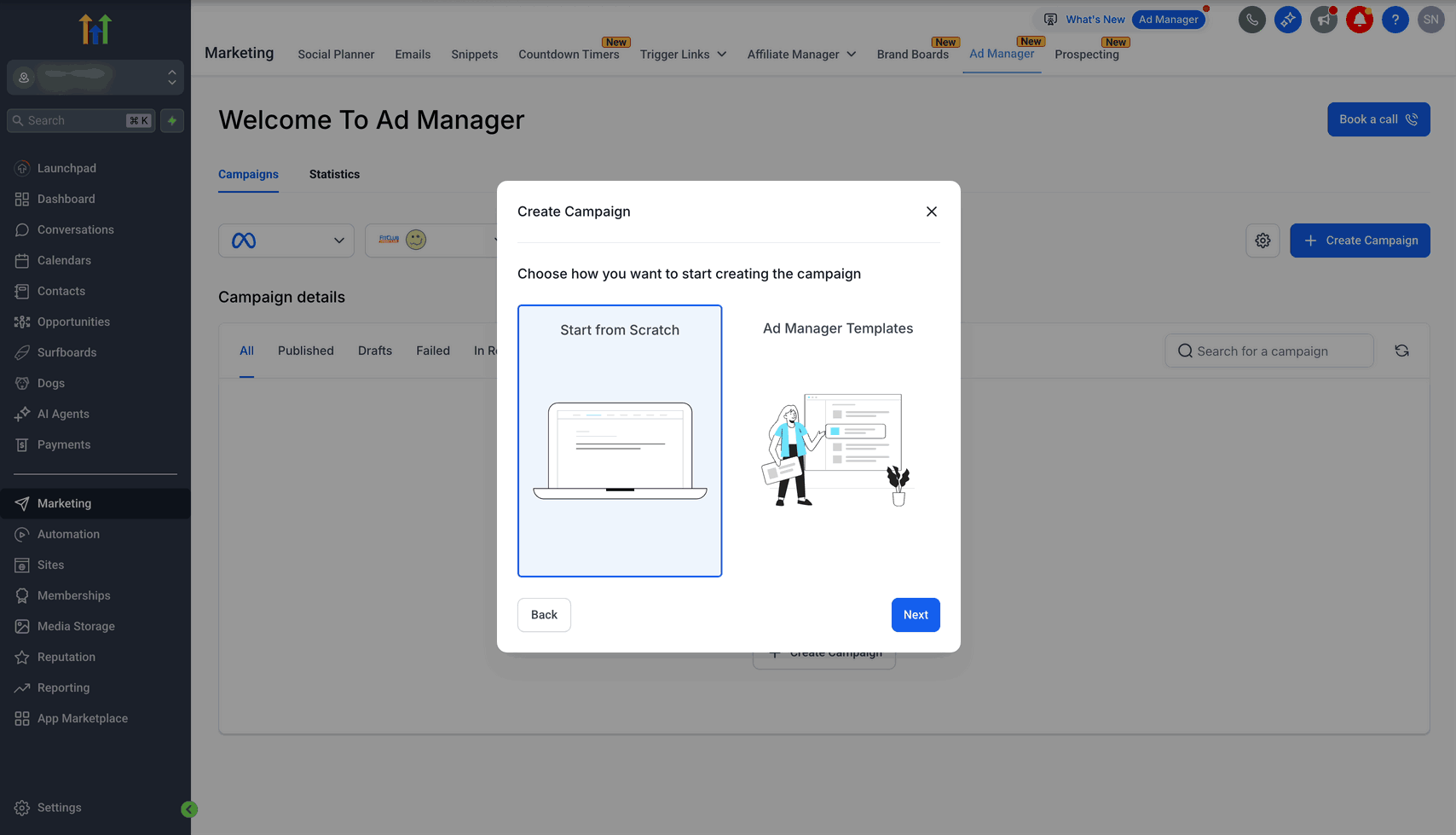Image resolution: width=1456 pixels, height=835 pixels.
Task: Open the Meta platform dropdown
Action: tap(286, 241)
